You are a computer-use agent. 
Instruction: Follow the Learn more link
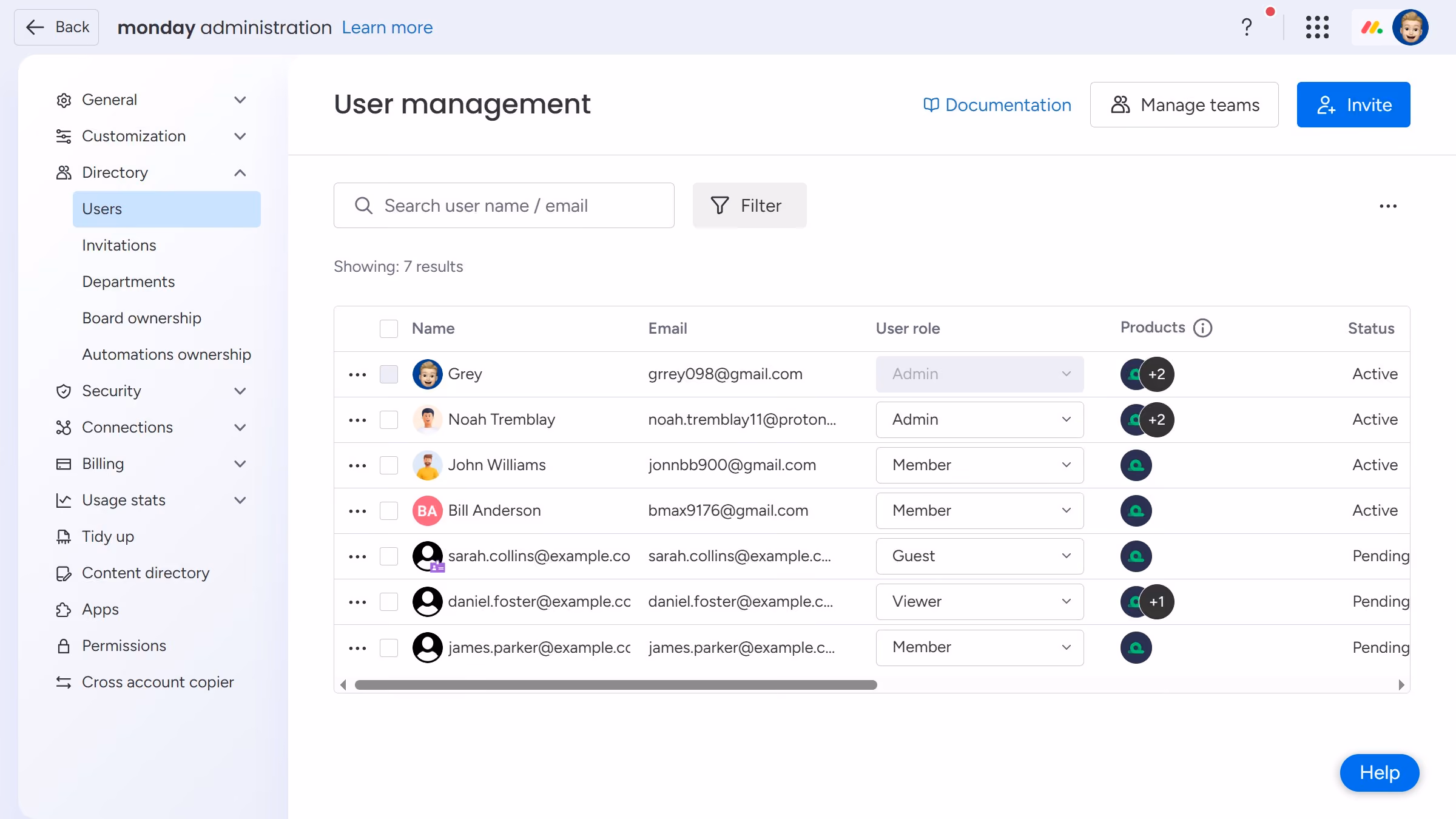[387, 27]
